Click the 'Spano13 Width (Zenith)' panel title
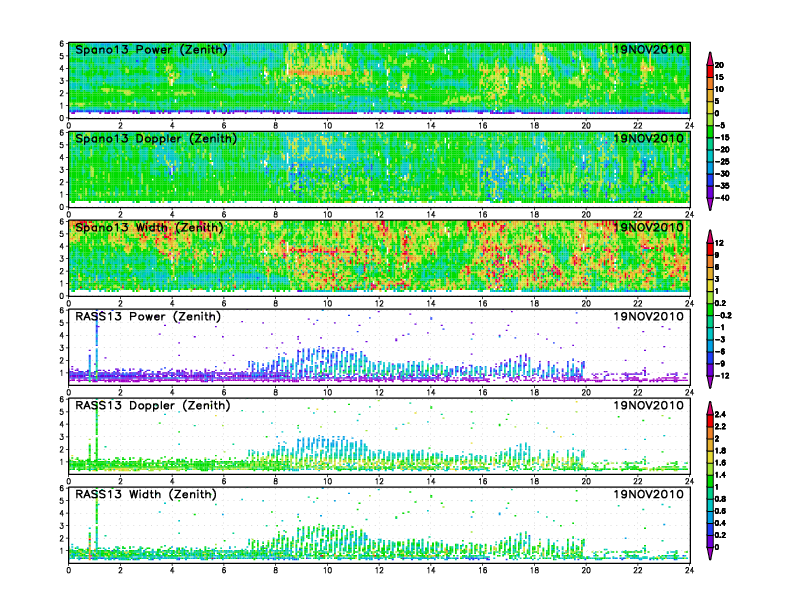 [149, 227]
